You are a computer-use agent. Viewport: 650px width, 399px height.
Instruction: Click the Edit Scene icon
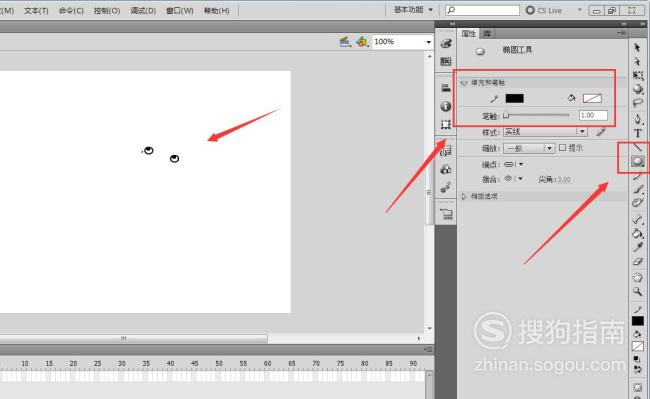pos(345,41)
